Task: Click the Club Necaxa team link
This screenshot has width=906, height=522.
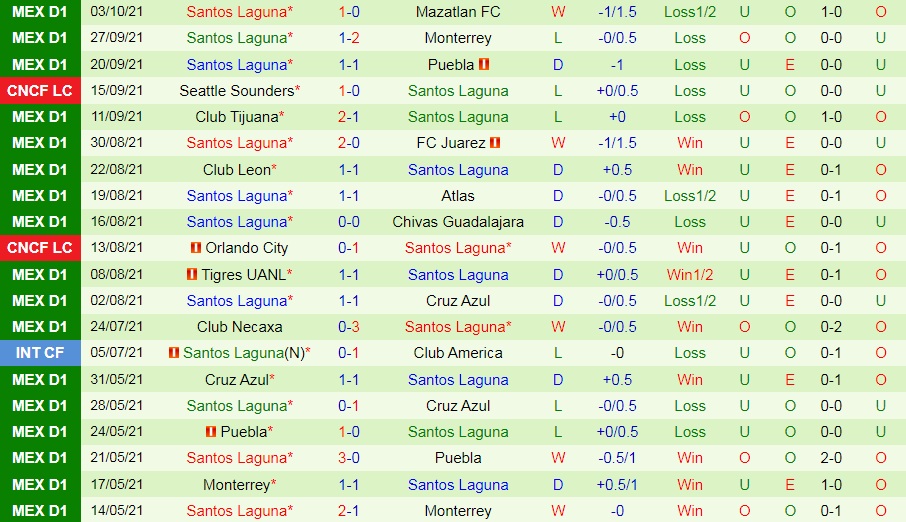Action: coord(240,327)
